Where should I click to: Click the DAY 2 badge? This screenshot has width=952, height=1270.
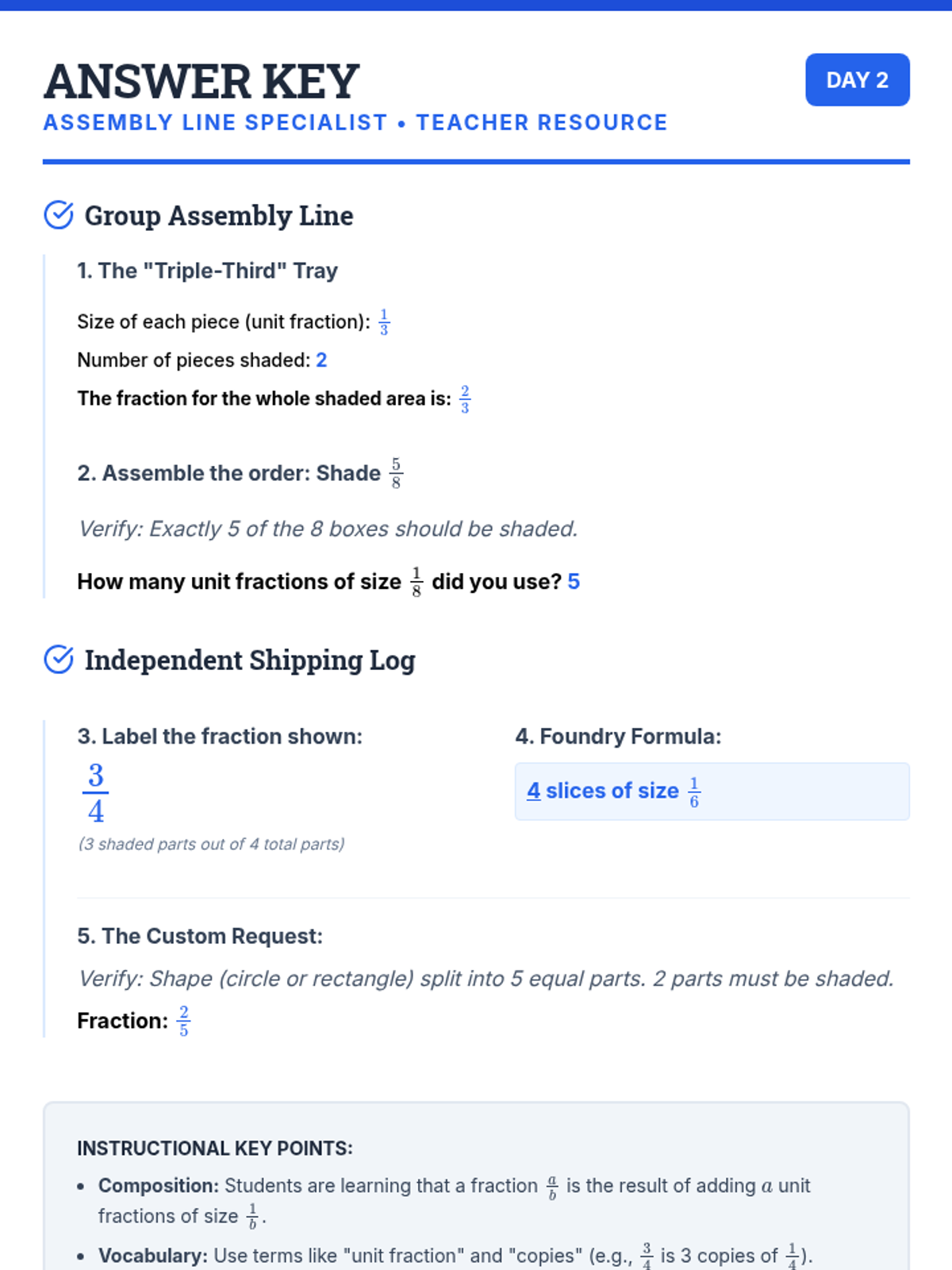click(x=857, y=80)
